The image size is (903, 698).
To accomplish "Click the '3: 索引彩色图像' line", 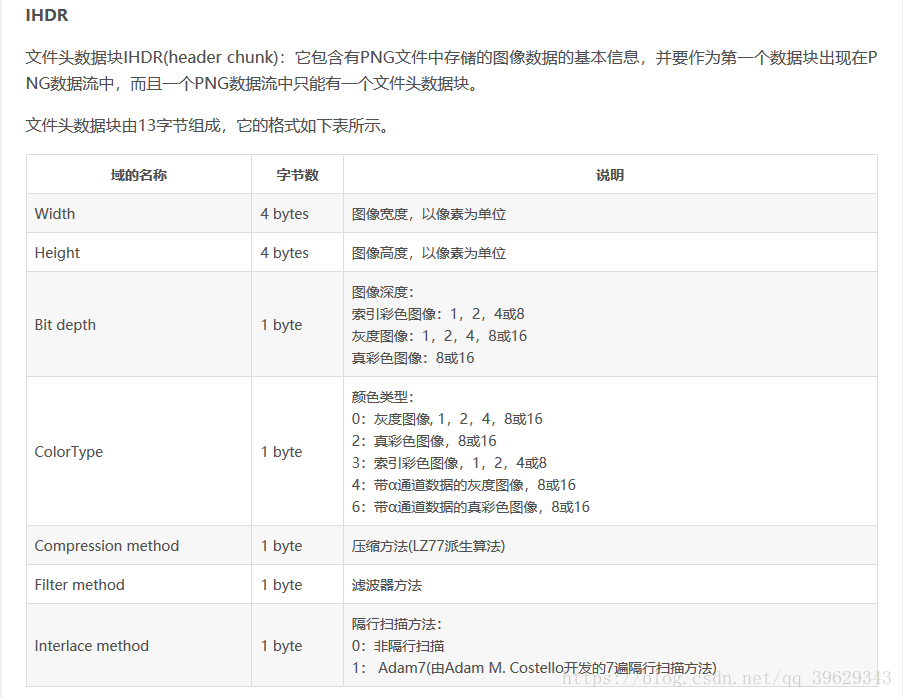I will click(450, 462).
